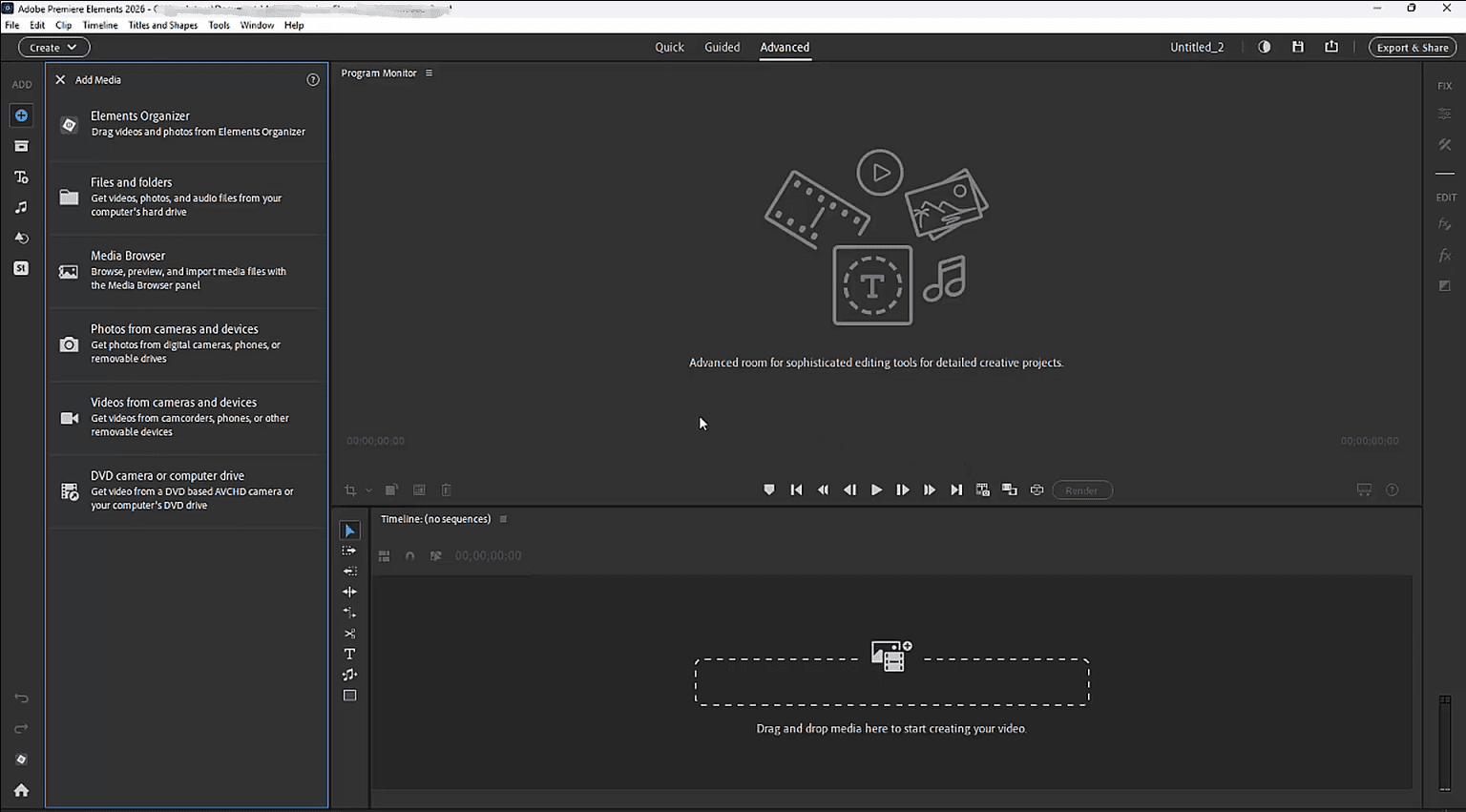Select the Track Select Forward tool
1466x812 pixels.
[x=349, y=551]
